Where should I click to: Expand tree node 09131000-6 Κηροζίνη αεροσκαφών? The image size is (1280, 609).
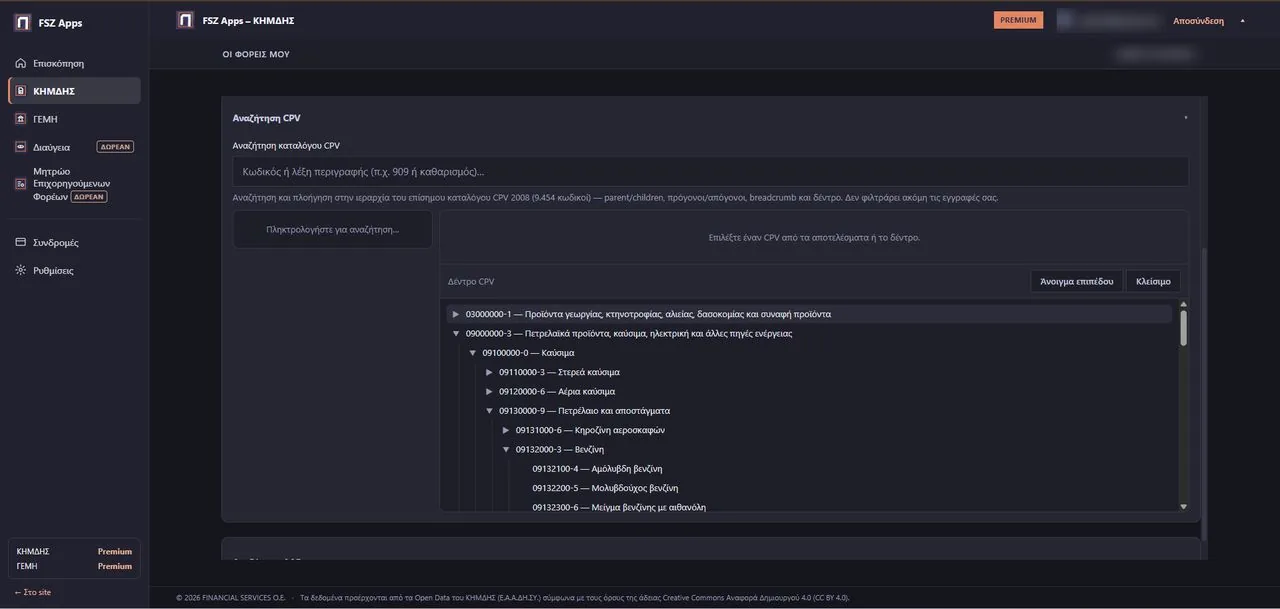tap(506, 430)
